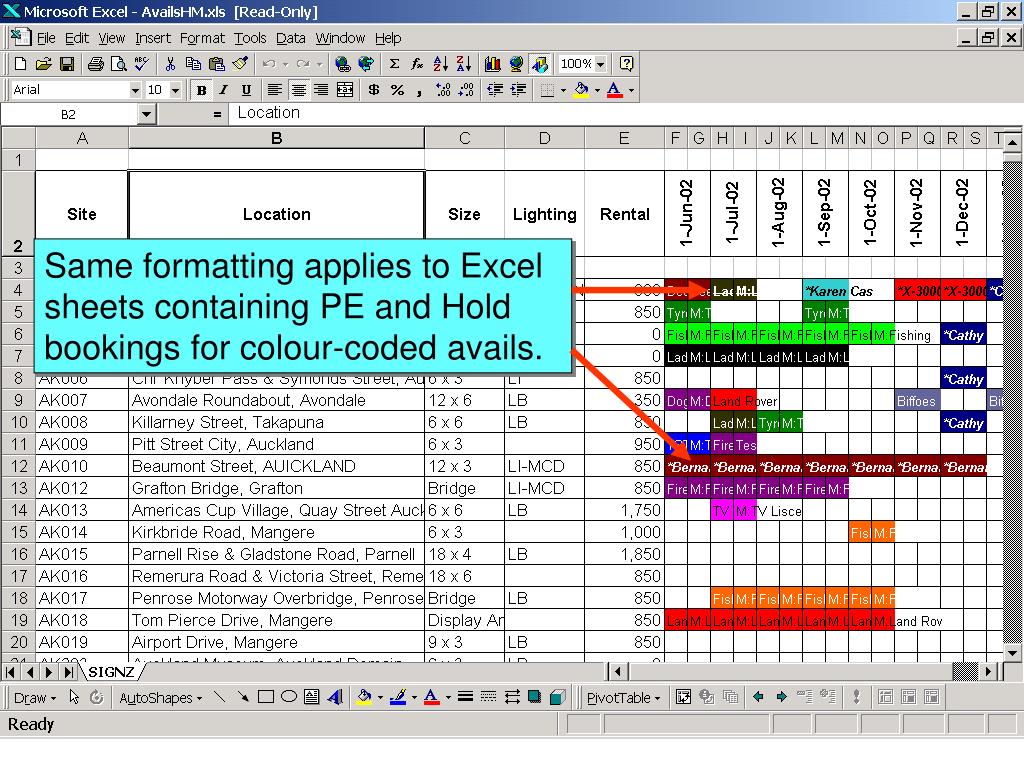1024x768 pixels.
Task: Launch the Chart Wizard icon
Action: pos(492,64)
